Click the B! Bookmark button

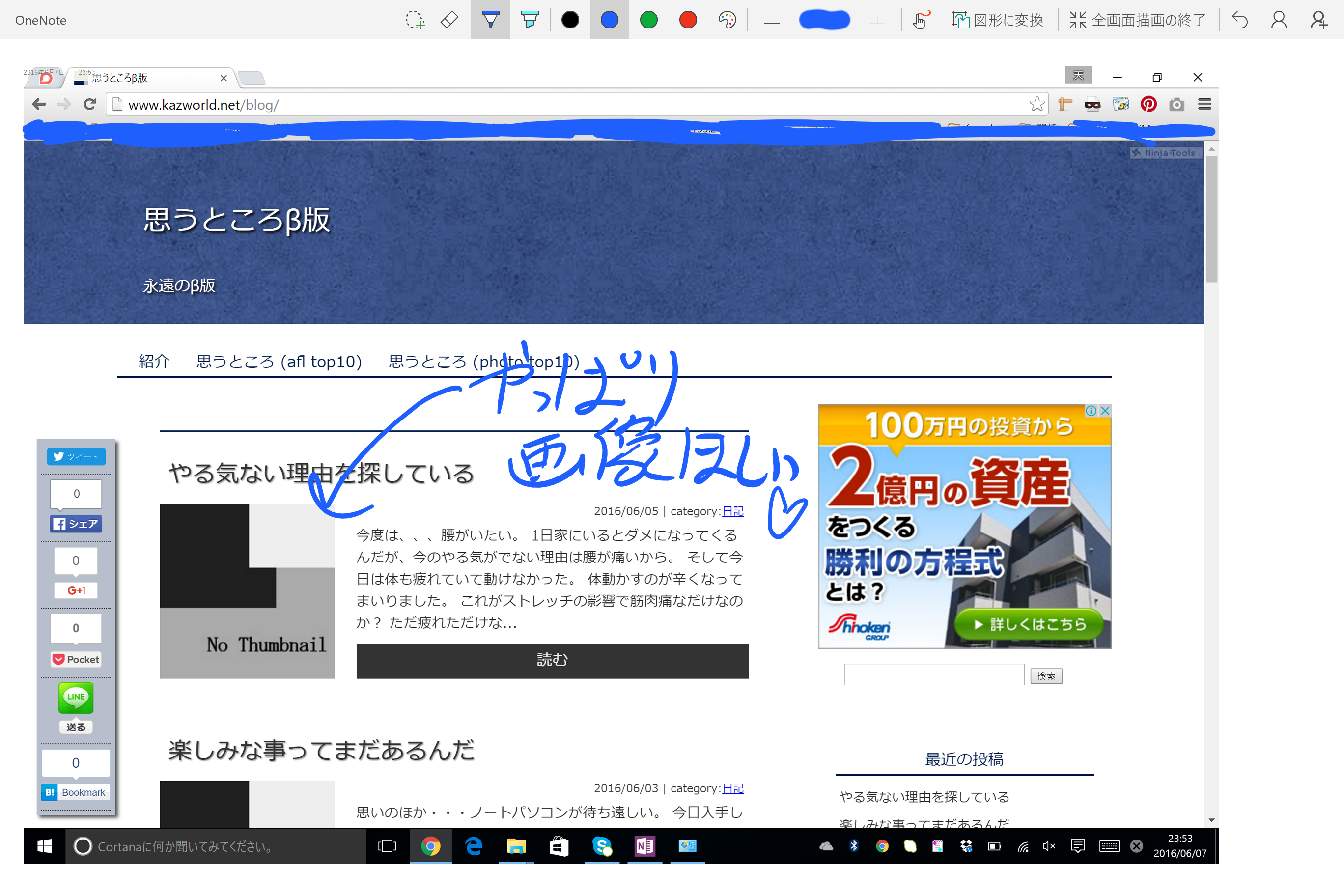coord(76,792)
